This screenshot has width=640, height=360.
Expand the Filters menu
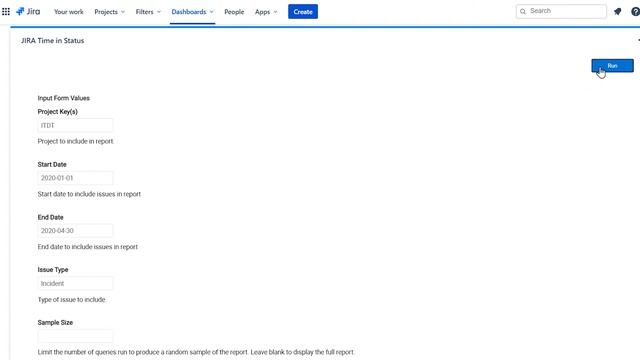148,12
